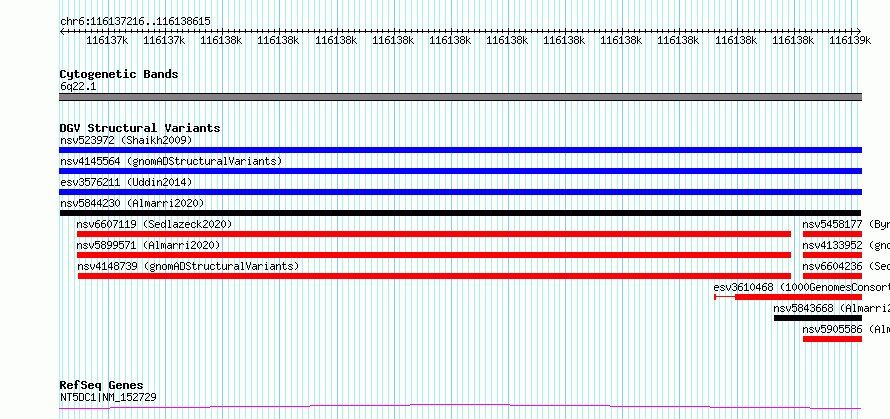Open variant label nsv5458177
The height and width of the screenshot is (419, 890).
[846, 224]
